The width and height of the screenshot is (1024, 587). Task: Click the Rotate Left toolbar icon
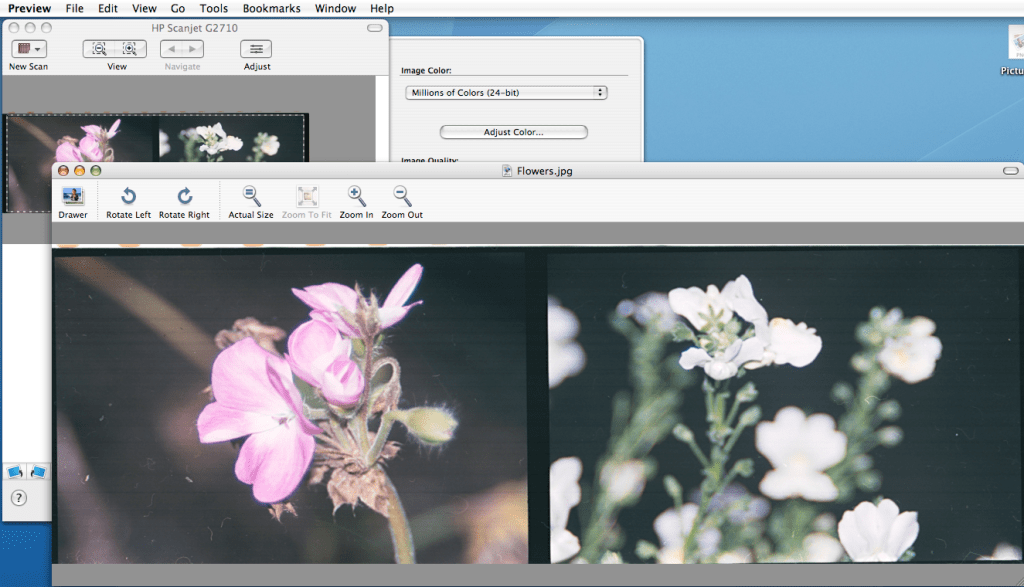128,197
